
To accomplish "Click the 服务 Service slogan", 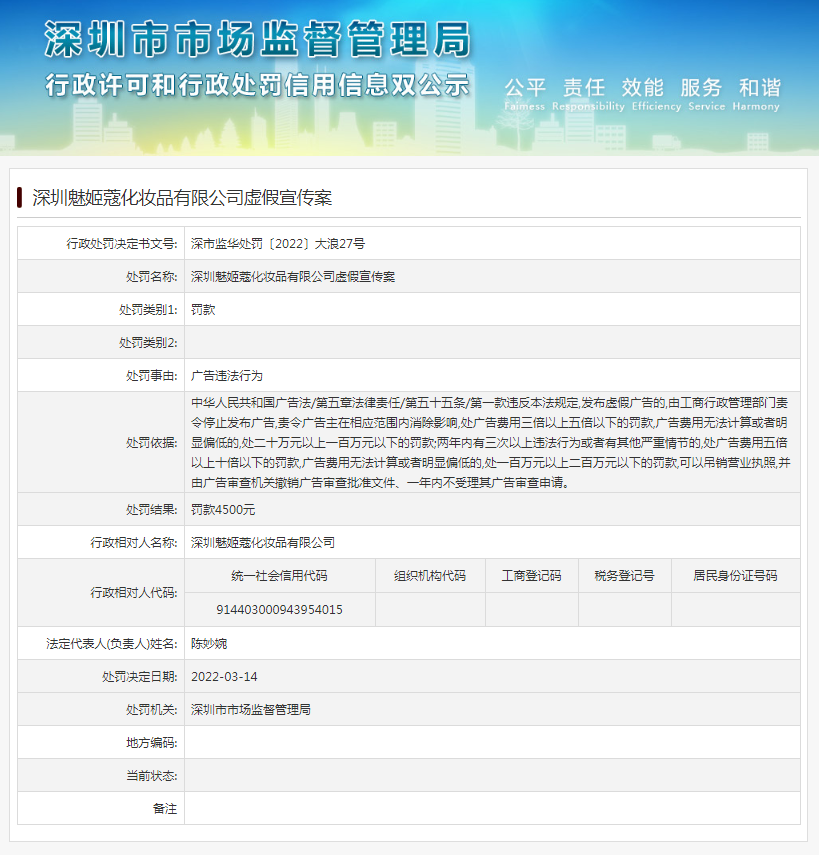I will coord(706,94).
